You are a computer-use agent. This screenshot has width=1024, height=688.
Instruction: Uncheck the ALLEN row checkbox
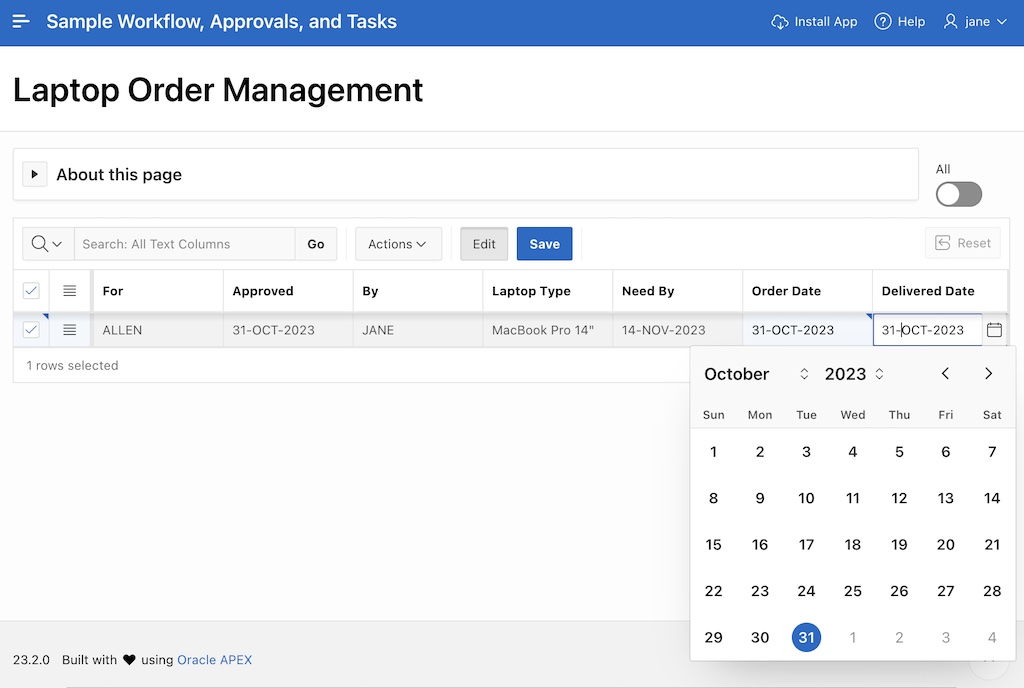[x=31, y=329]
